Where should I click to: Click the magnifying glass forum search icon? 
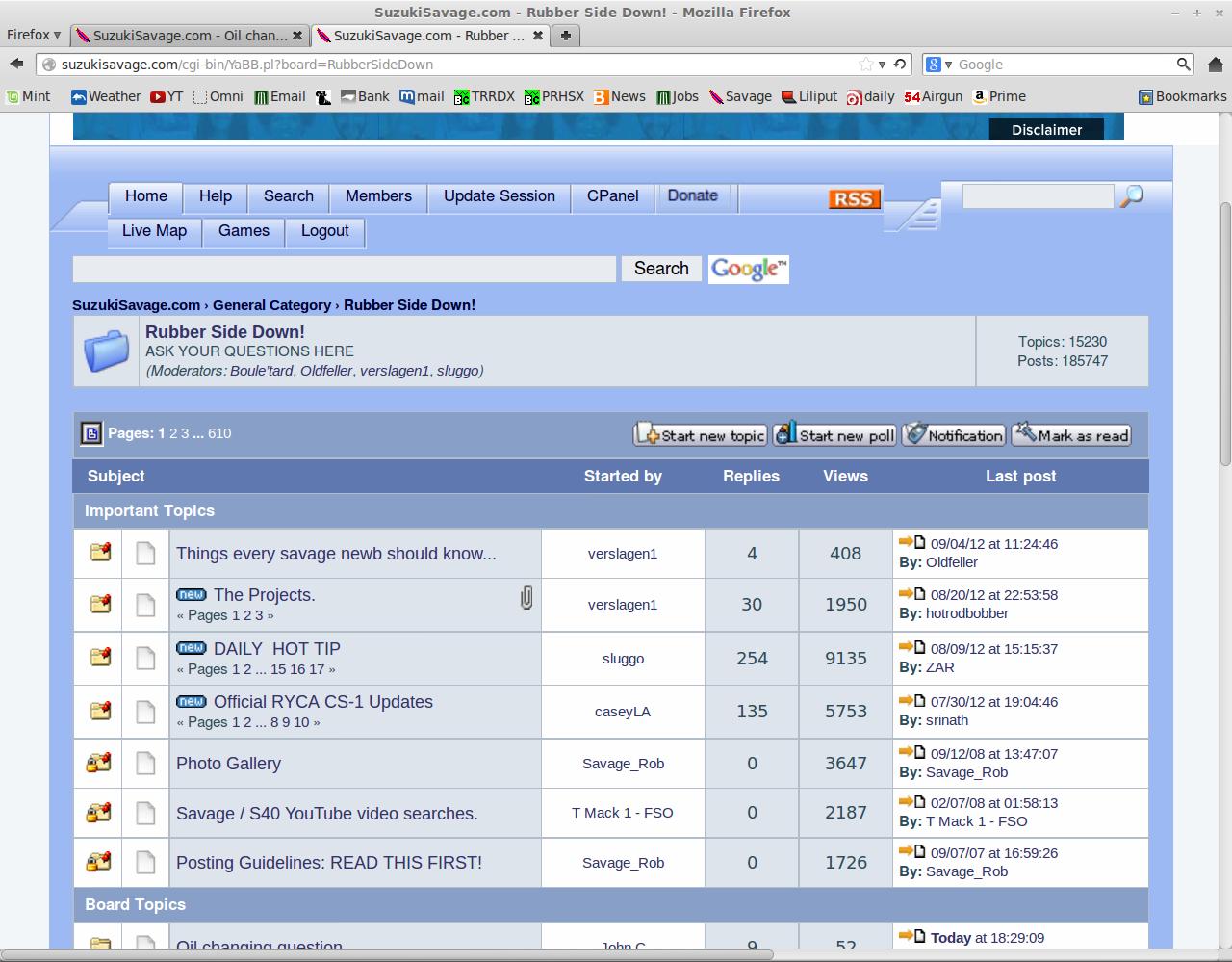click(1132, 196)
